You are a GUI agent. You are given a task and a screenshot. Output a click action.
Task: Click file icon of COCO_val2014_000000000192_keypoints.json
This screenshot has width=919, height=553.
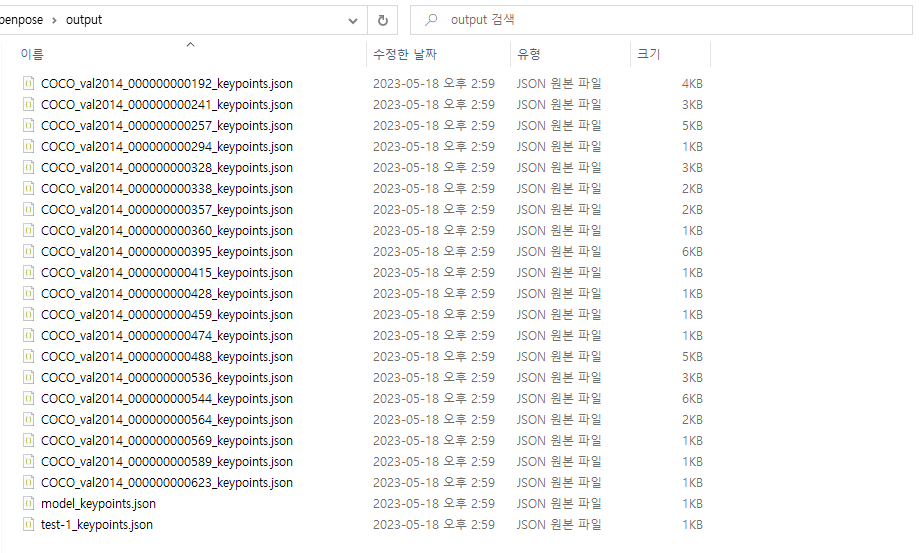pyautogui.click(x=28, y=83)
